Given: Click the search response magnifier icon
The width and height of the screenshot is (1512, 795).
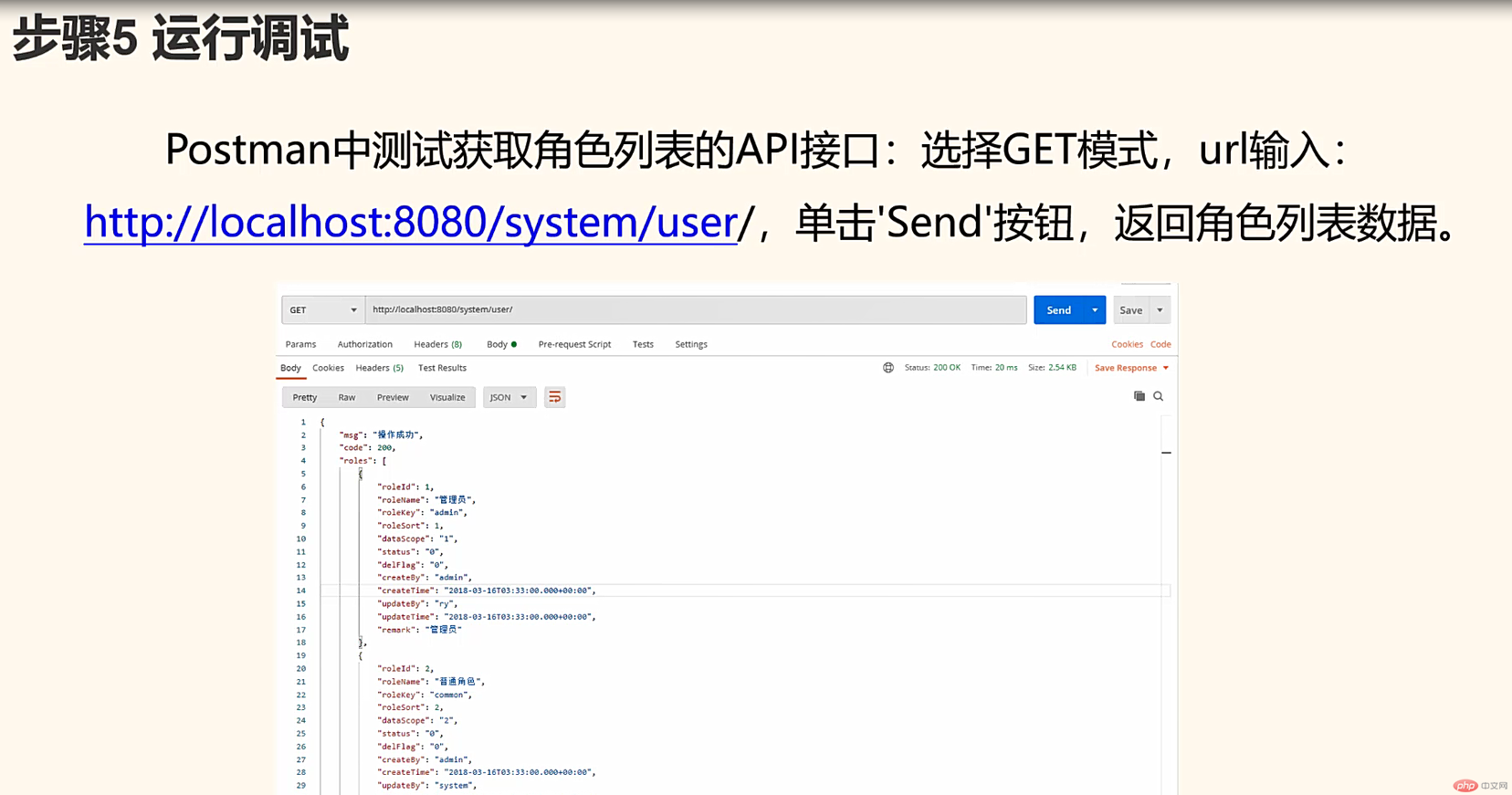Looking at the screenshot, I should click(1158, 396).
